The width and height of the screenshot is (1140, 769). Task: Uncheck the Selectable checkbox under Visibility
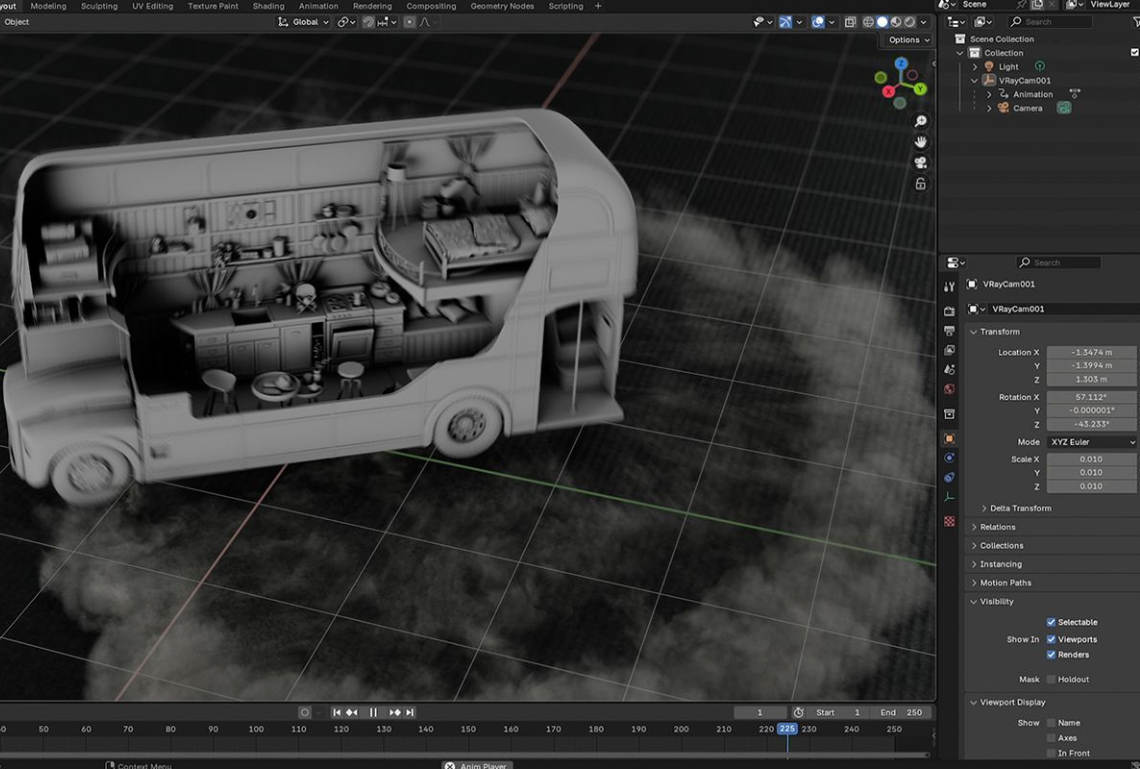[x=1049, y=621]
